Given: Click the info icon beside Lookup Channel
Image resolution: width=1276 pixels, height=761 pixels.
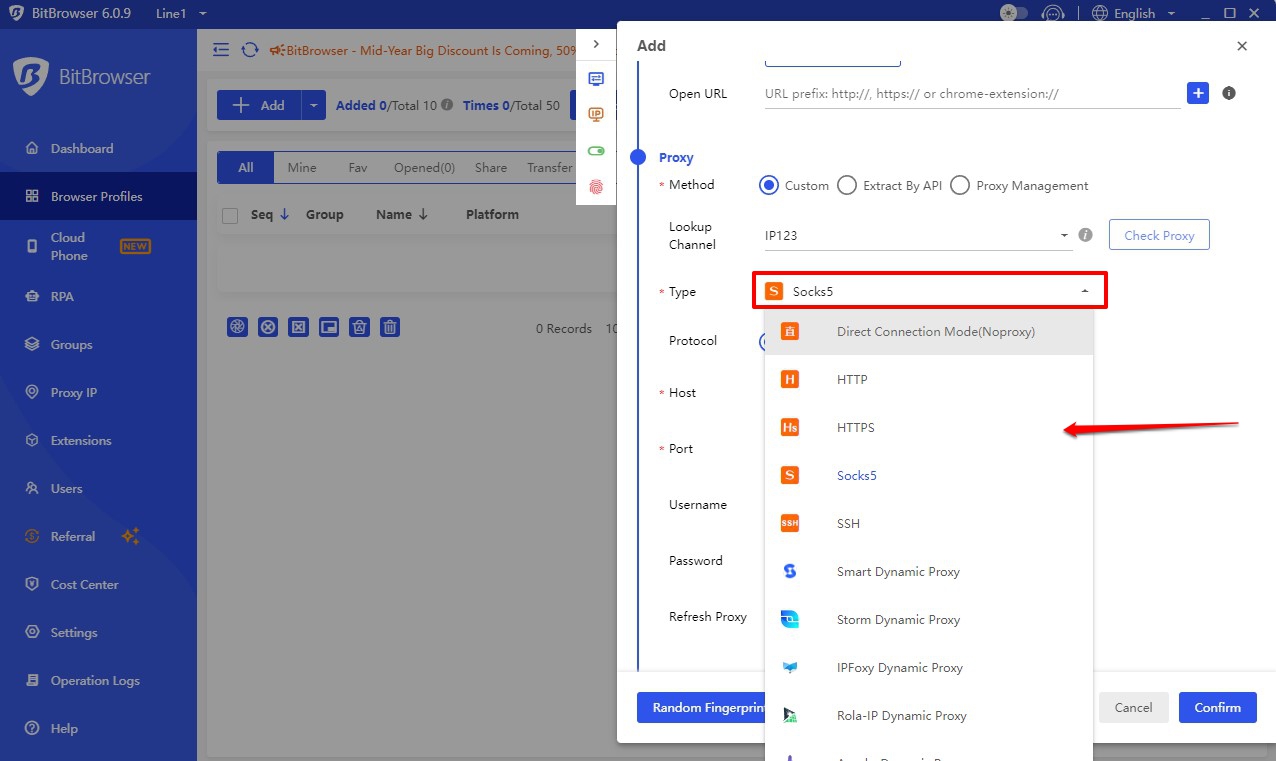Looking at the screenshot, I should [x=1086, y=235].
